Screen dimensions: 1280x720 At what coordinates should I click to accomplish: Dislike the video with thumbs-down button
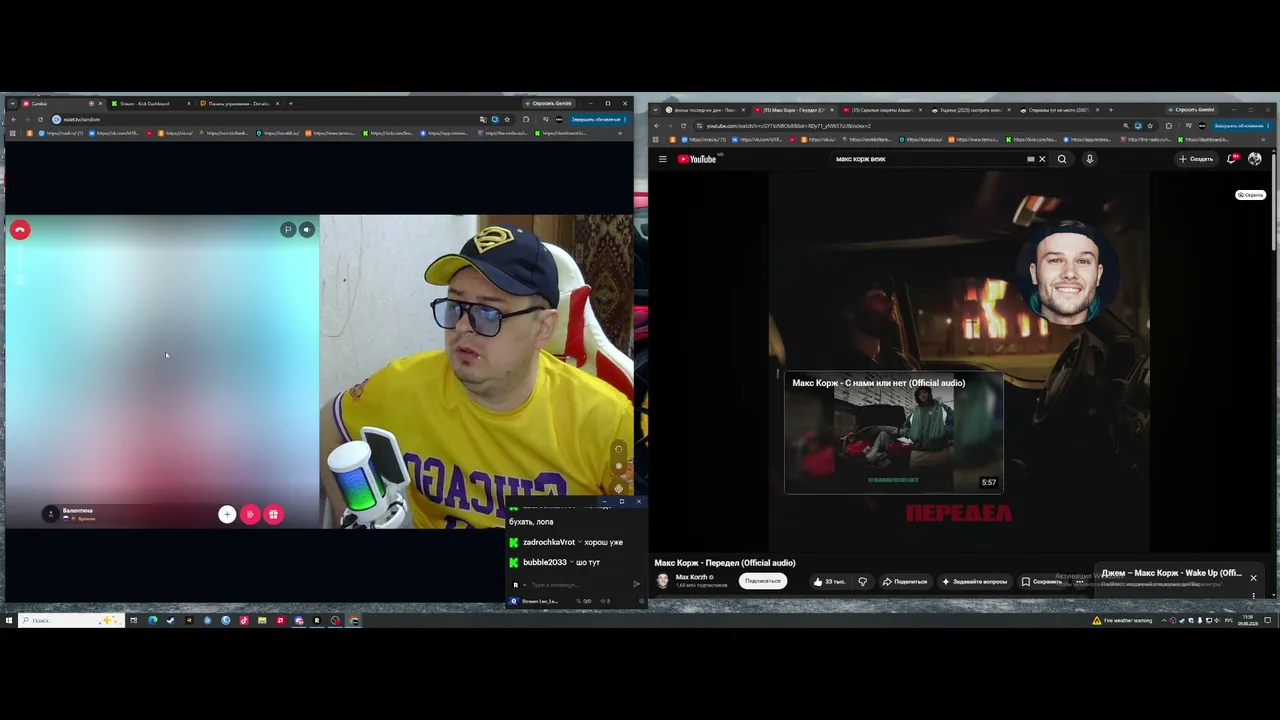(862, 581)
